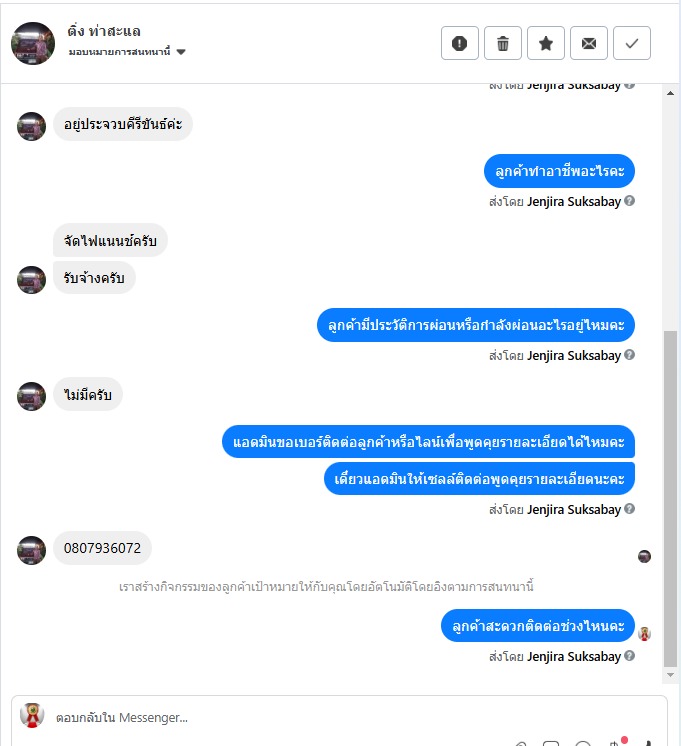
Task: Click info icon under installment history question
Action: pos(629,354)
